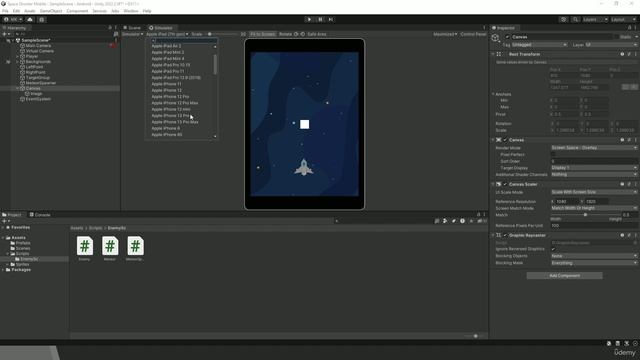This screenshot has height=360, width=640.
Task: Click the device list scrollbar thumb
Action: 215,64
